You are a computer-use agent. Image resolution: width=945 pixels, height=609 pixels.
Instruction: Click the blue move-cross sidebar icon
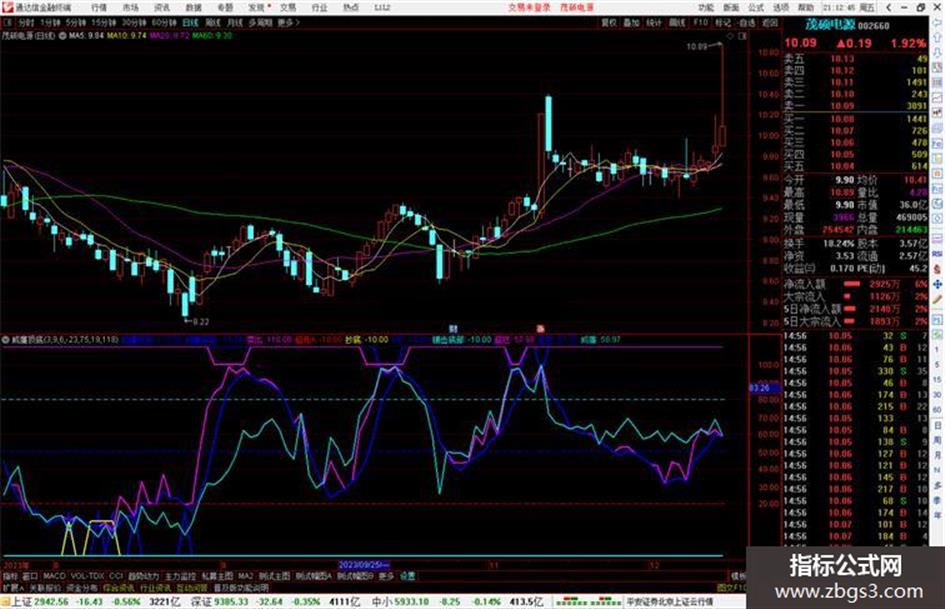point(938,284)
